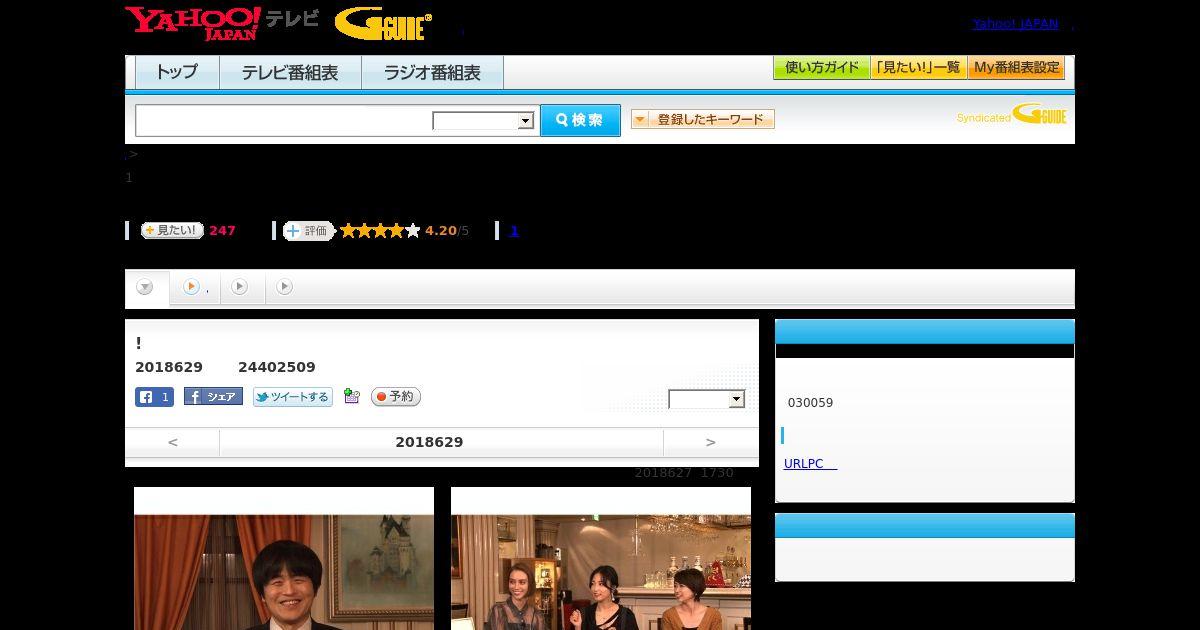Open the テレビ番組表 menu tab

290,72
